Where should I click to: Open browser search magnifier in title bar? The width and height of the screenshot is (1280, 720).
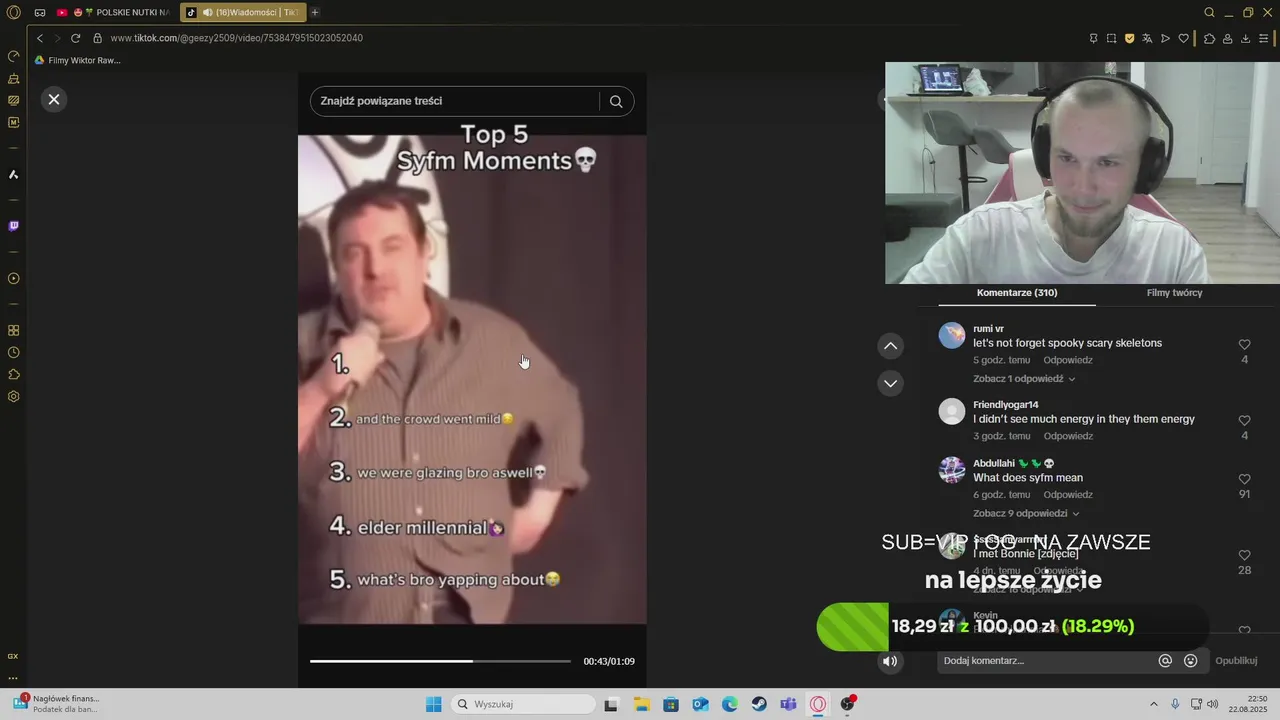(1209, 13)
